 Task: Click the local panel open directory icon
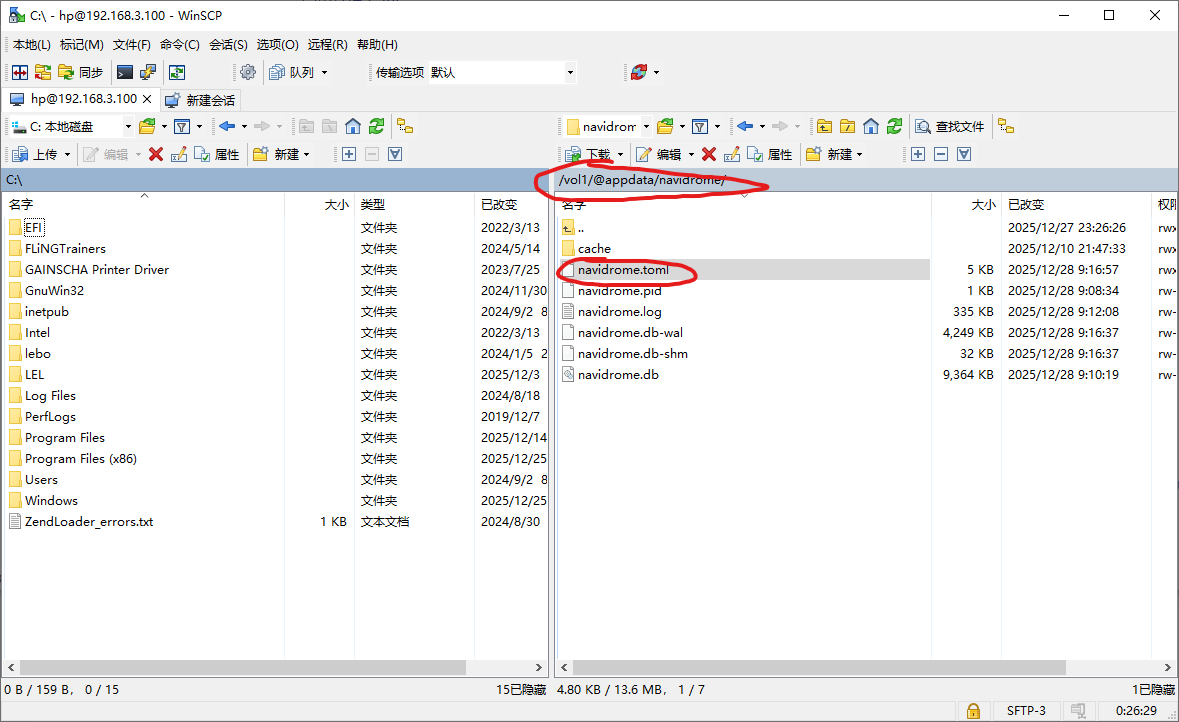coord(147,126)
